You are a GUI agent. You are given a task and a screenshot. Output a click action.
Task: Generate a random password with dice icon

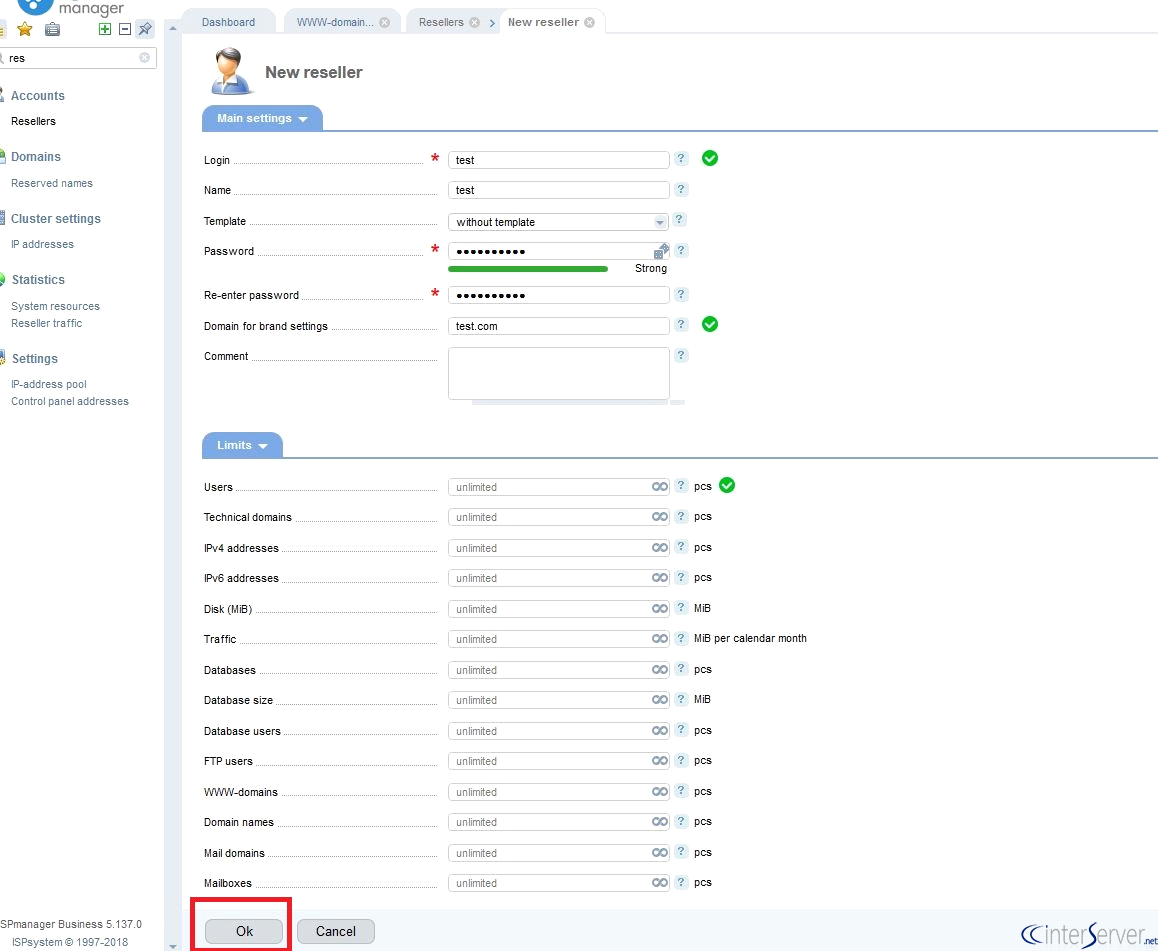(661, 251)
